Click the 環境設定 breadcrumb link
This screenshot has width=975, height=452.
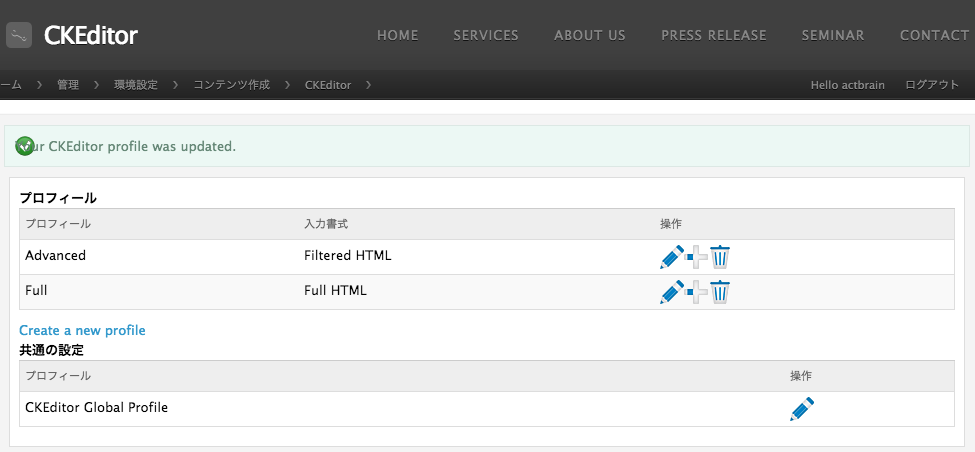(135, 85)
